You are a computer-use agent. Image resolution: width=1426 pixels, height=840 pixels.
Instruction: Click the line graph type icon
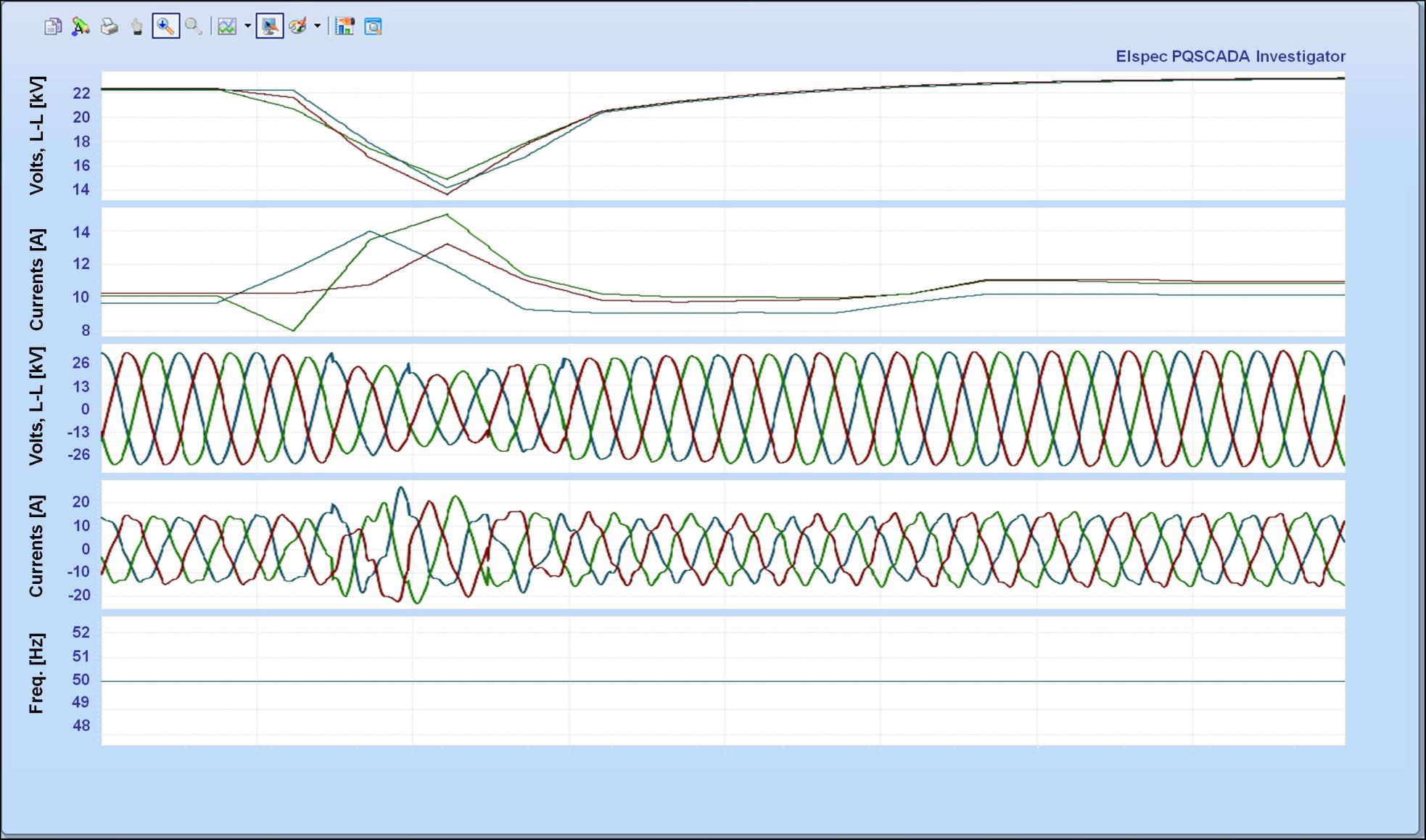(x=228, y=28)
